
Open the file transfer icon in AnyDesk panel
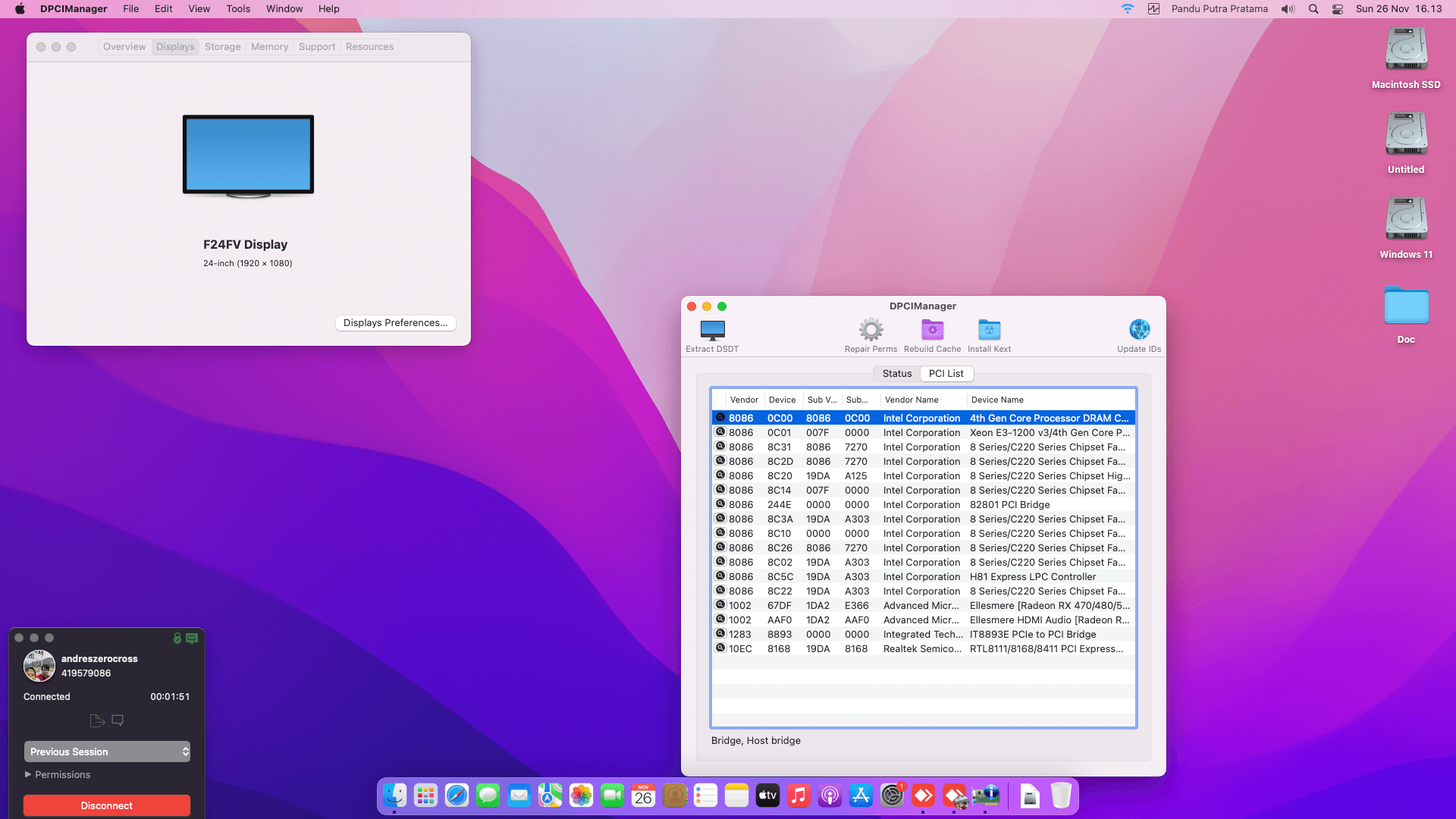(x=97, y=720)
